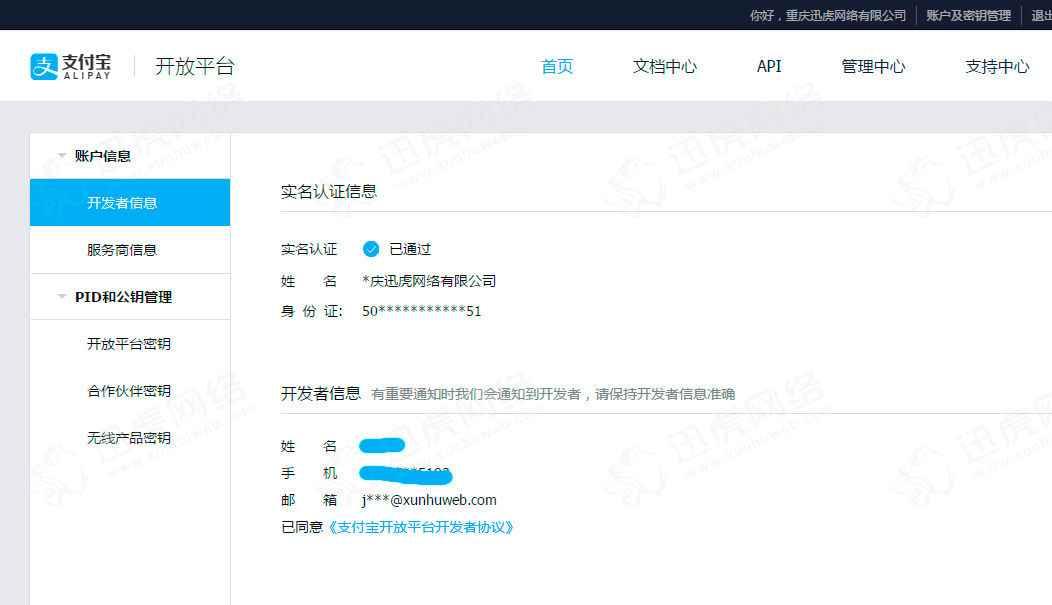The width and height of the screenshot is (1052, 605).
Task: Click the 重庆迅虎网络有限公司 greeting in the top bar
Action: pos(828,15)
